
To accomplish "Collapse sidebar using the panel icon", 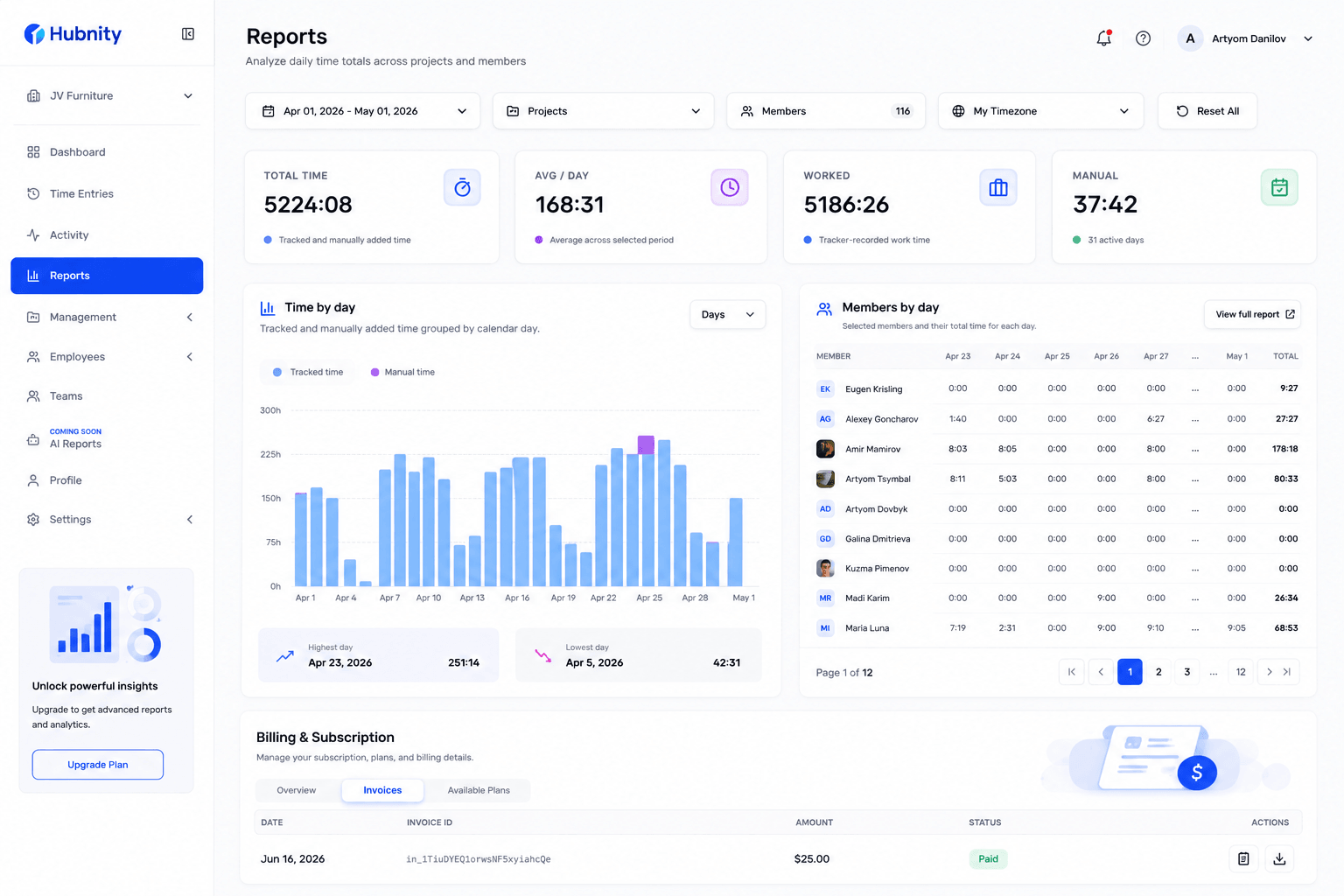I will pos(188,34).
